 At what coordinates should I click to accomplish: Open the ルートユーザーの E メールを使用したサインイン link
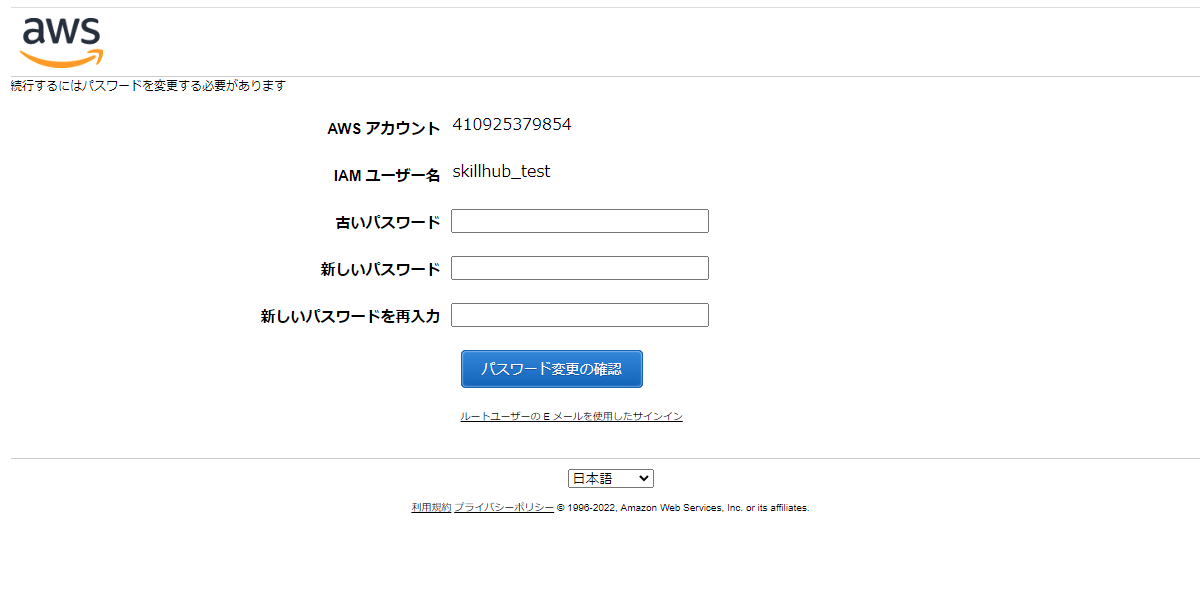pos(571,416)
